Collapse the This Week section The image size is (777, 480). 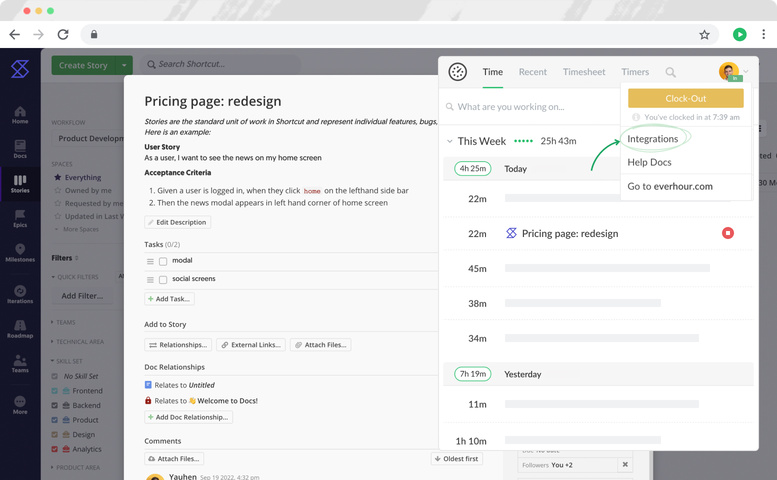point(449,141)
